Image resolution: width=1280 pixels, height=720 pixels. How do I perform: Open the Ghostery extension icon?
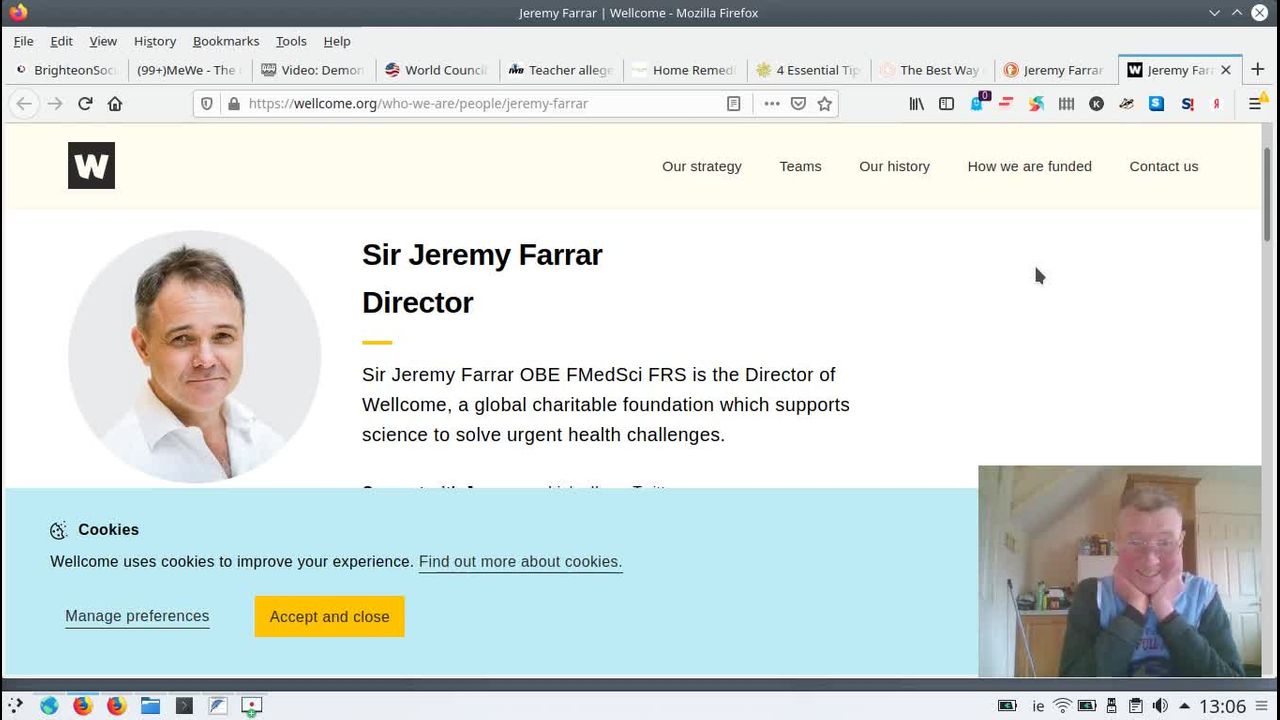tap(977, 104)
